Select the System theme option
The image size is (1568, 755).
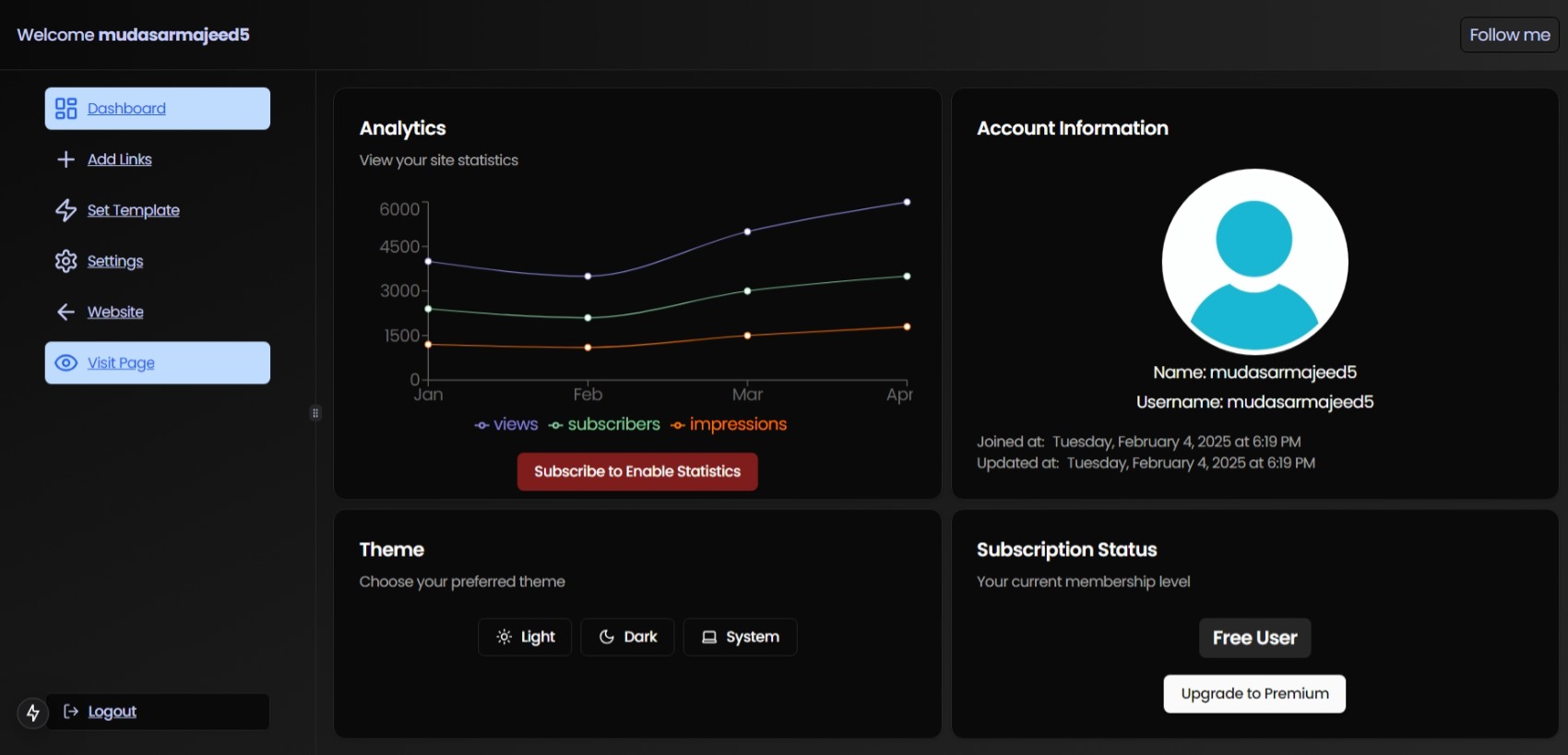pos(740,637)
